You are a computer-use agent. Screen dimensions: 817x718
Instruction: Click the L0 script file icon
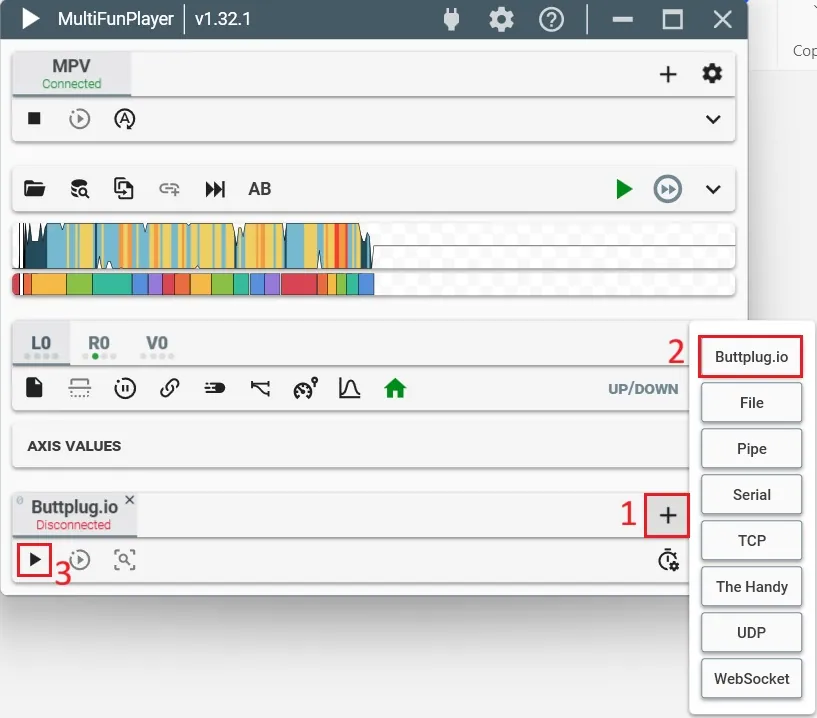point(34,388)
